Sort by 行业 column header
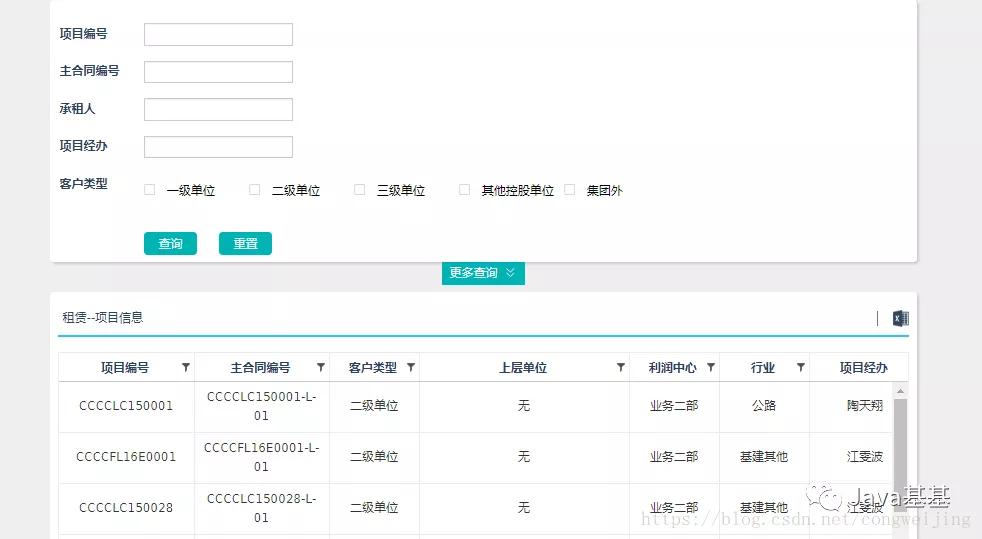Image resolution: width=982 pixels, height=539 pixels. click(763, 367)
